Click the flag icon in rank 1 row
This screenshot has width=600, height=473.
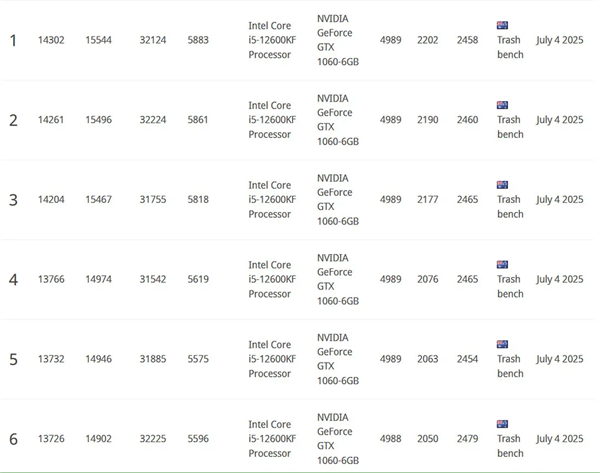(x=502, y=25)
